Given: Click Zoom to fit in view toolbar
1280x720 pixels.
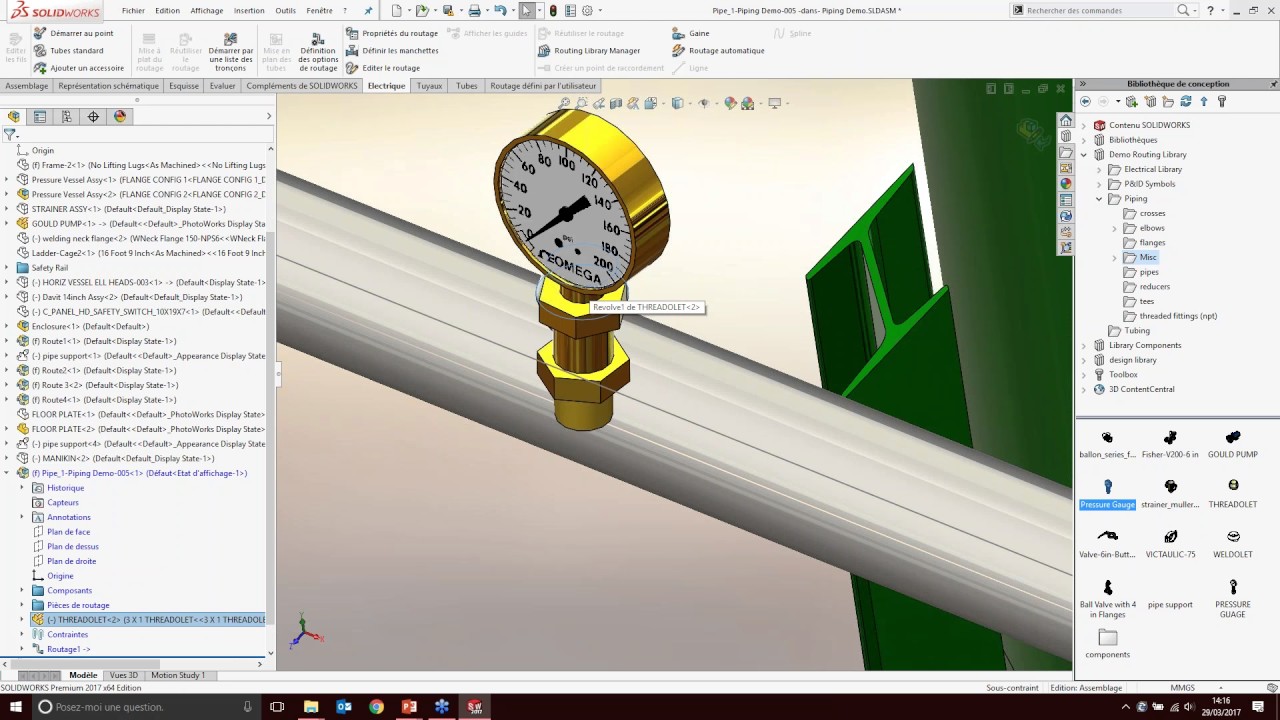Looking at the screenshot, I should [564, 103].
